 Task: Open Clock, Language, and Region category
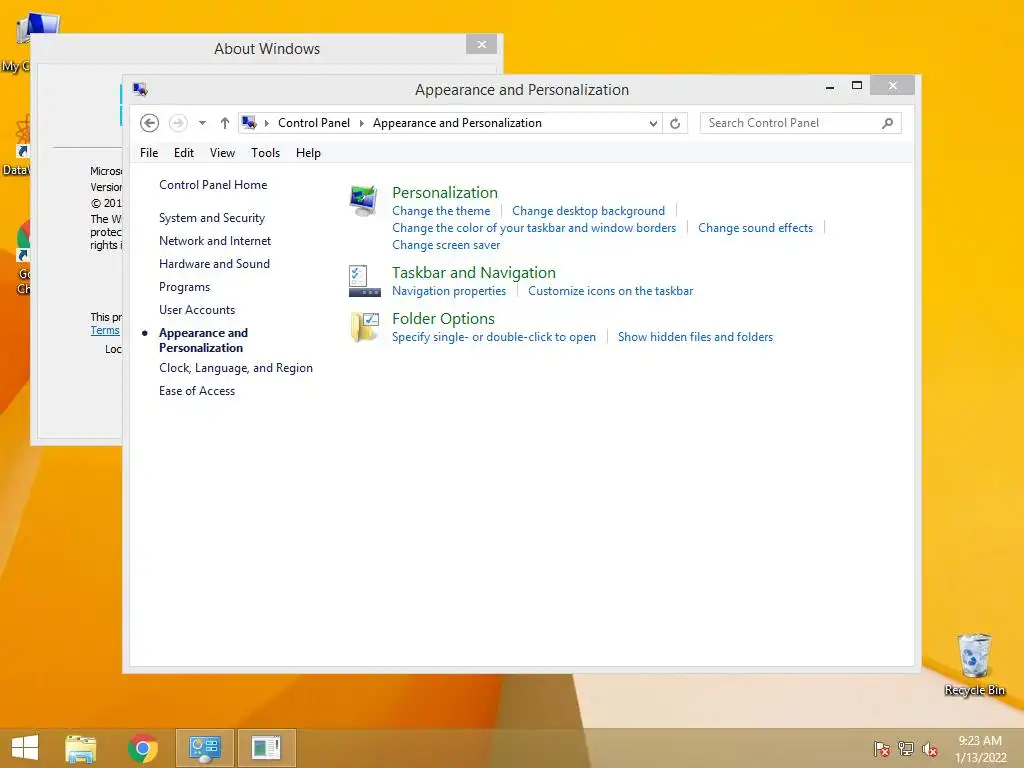pos(236,368)
